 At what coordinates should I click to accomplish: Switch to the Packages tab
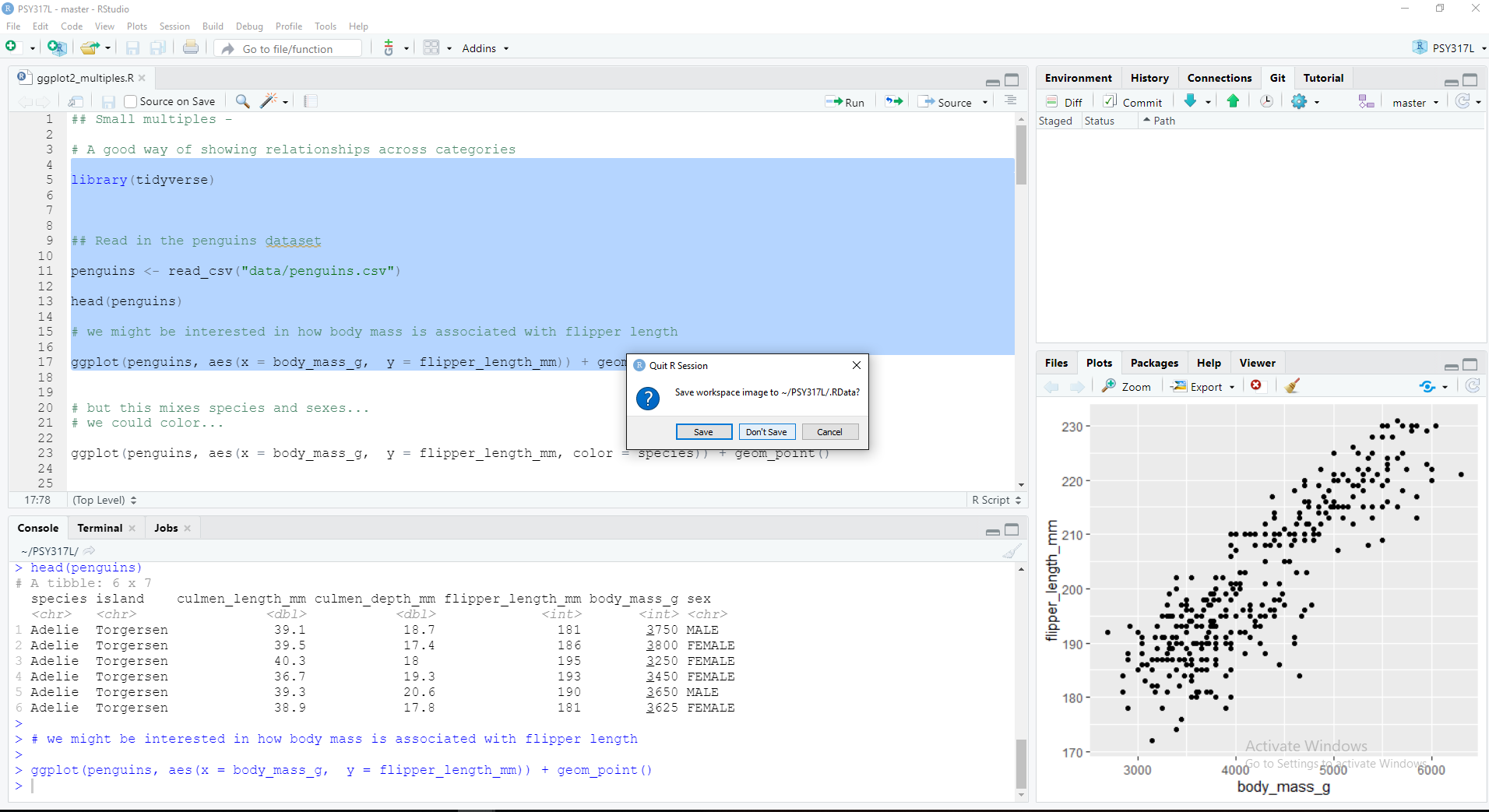click(x=1153, y=363)
